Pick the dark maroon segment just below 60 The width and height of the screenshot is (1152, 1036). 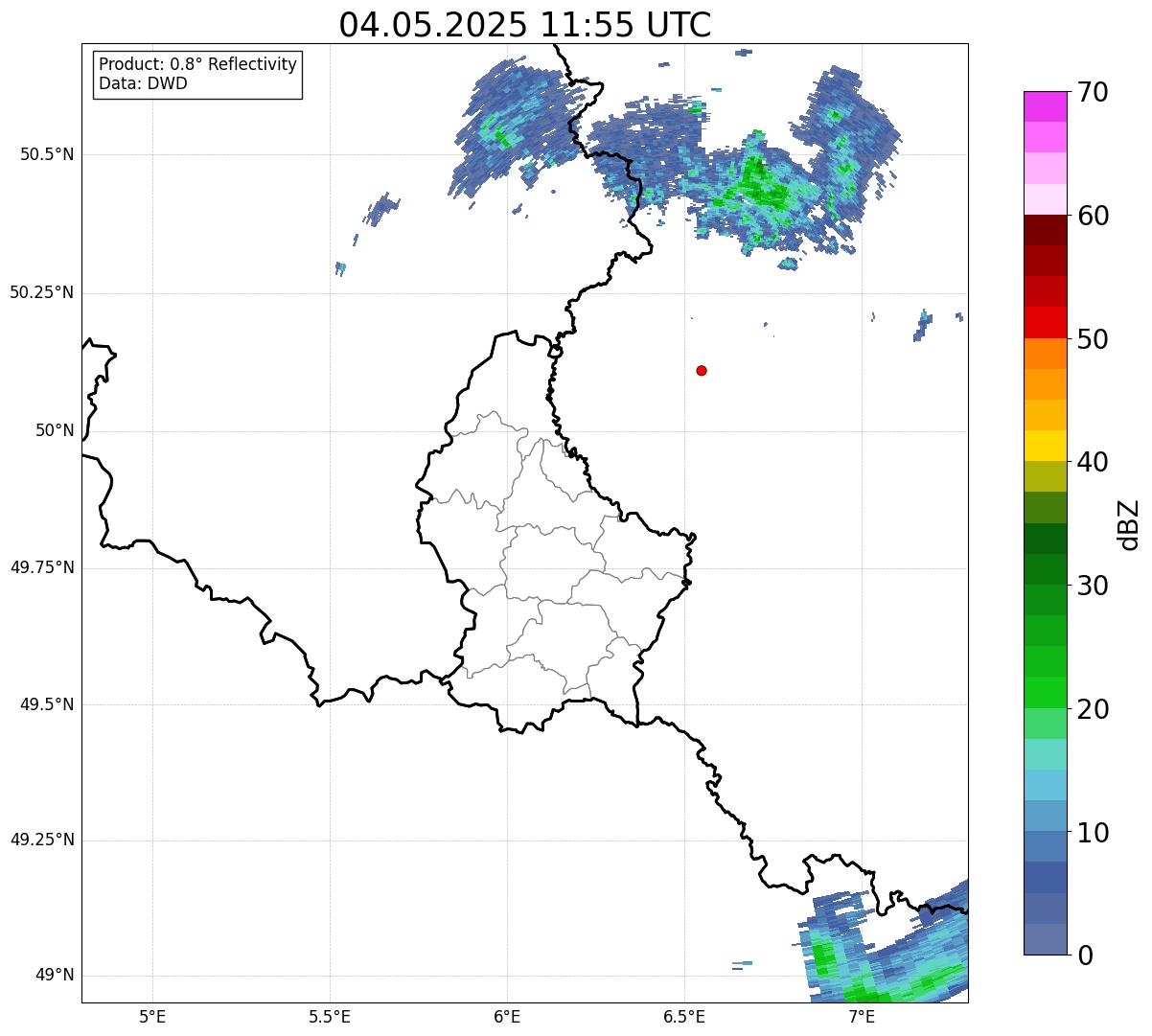click(1045, 230)
